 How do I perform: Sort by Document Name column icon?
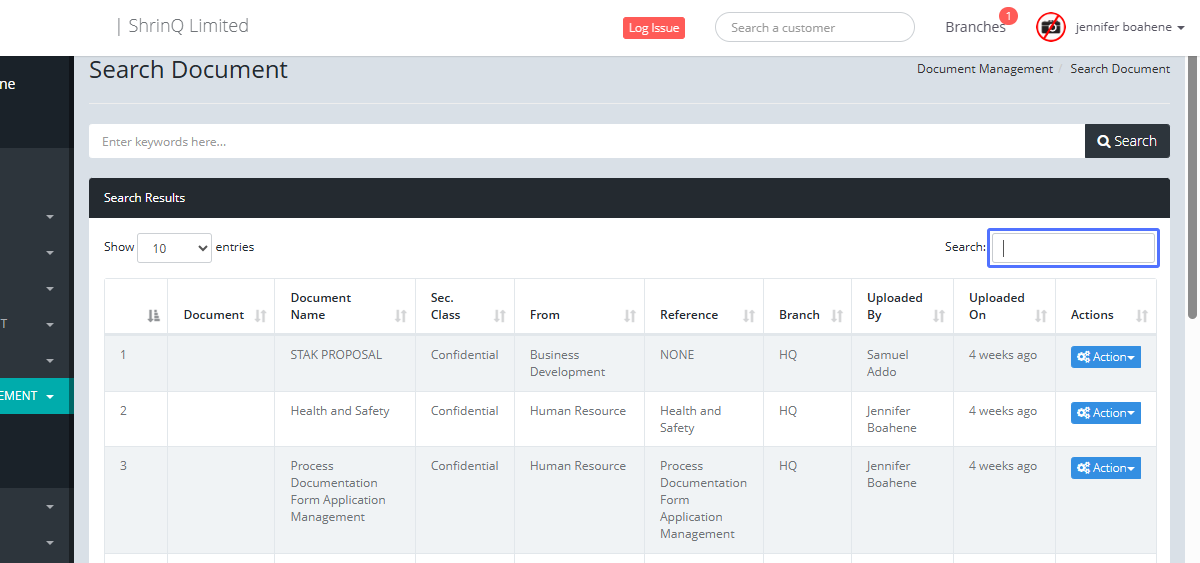(x=401, y=315)
